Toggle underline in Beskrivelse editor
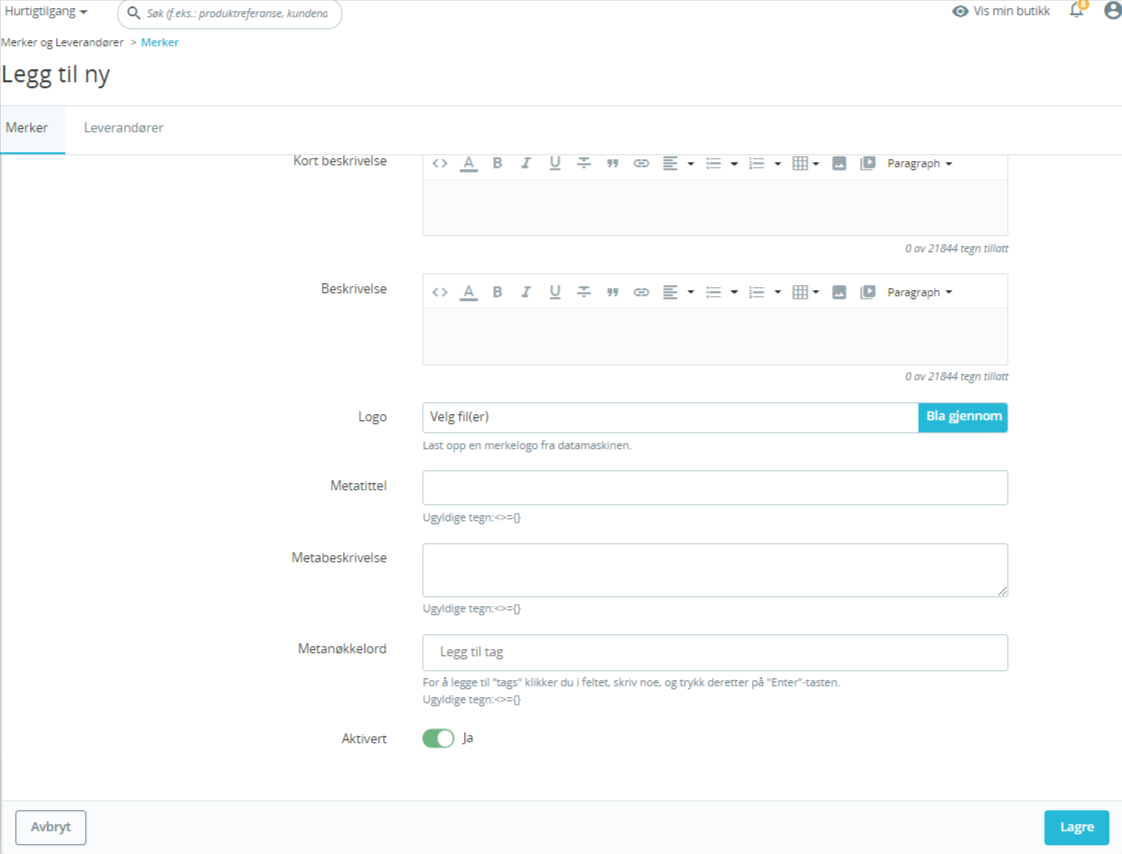The height and width of the screenshot is (854, 1122). click(555, 292)
